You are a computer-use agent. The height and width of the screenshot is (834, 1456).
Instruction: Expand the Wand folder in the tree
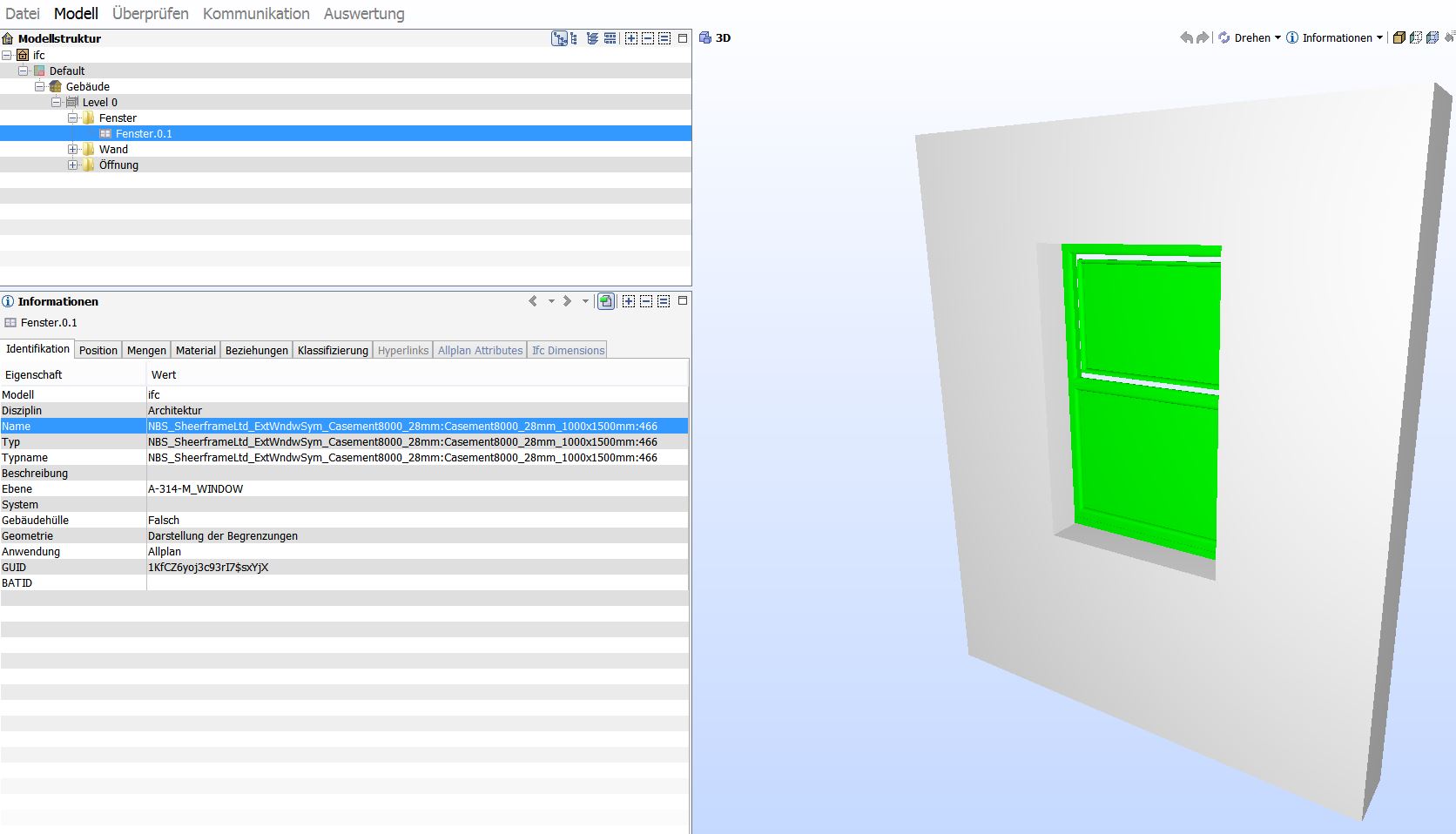[x=73, y=149]
